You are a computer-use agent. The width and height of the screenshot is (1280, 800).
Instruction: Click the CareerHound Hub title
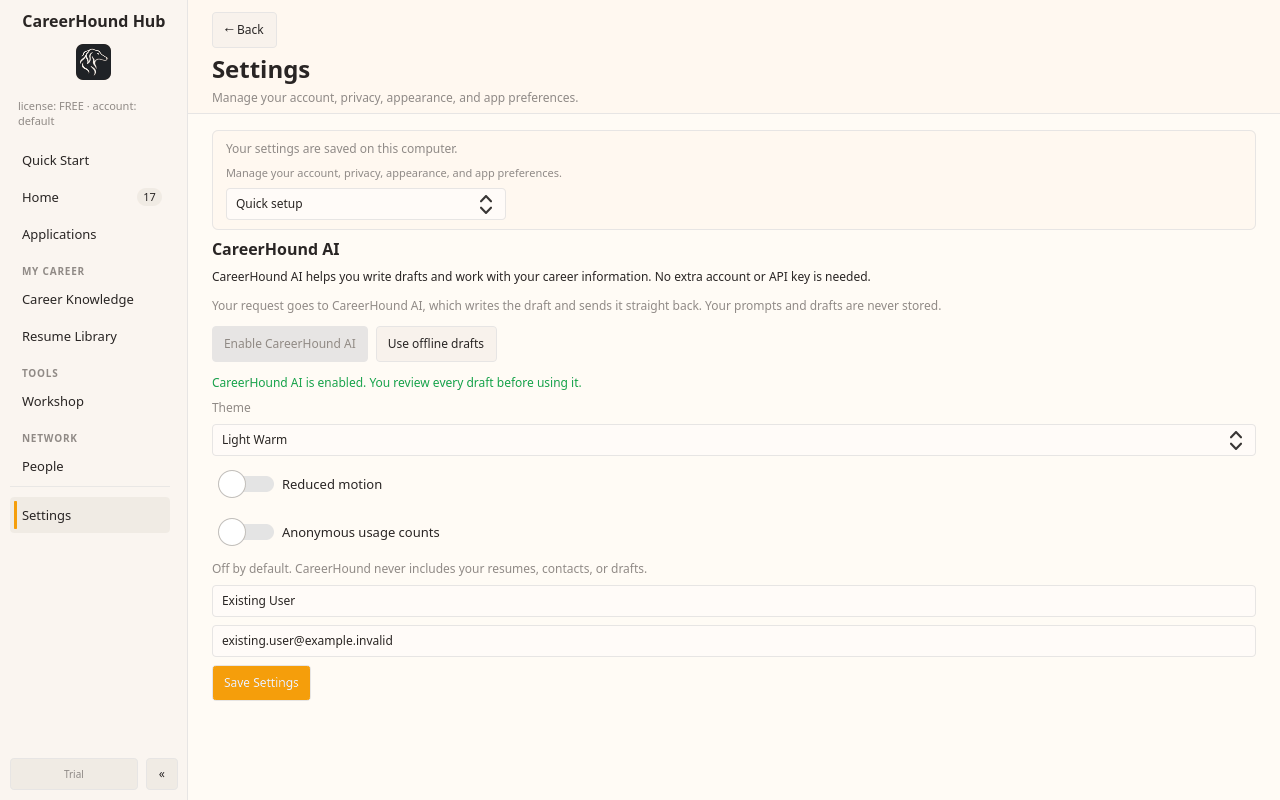point(94,21)
